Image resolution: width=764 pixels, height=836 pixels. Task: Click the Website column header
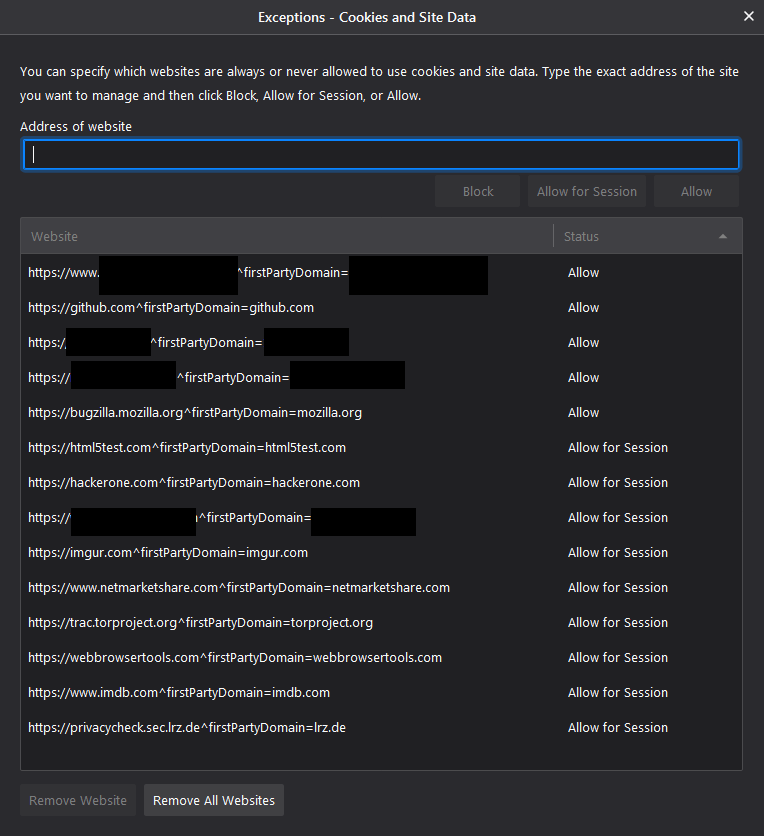pyautogui.click(x=54, y=236)
